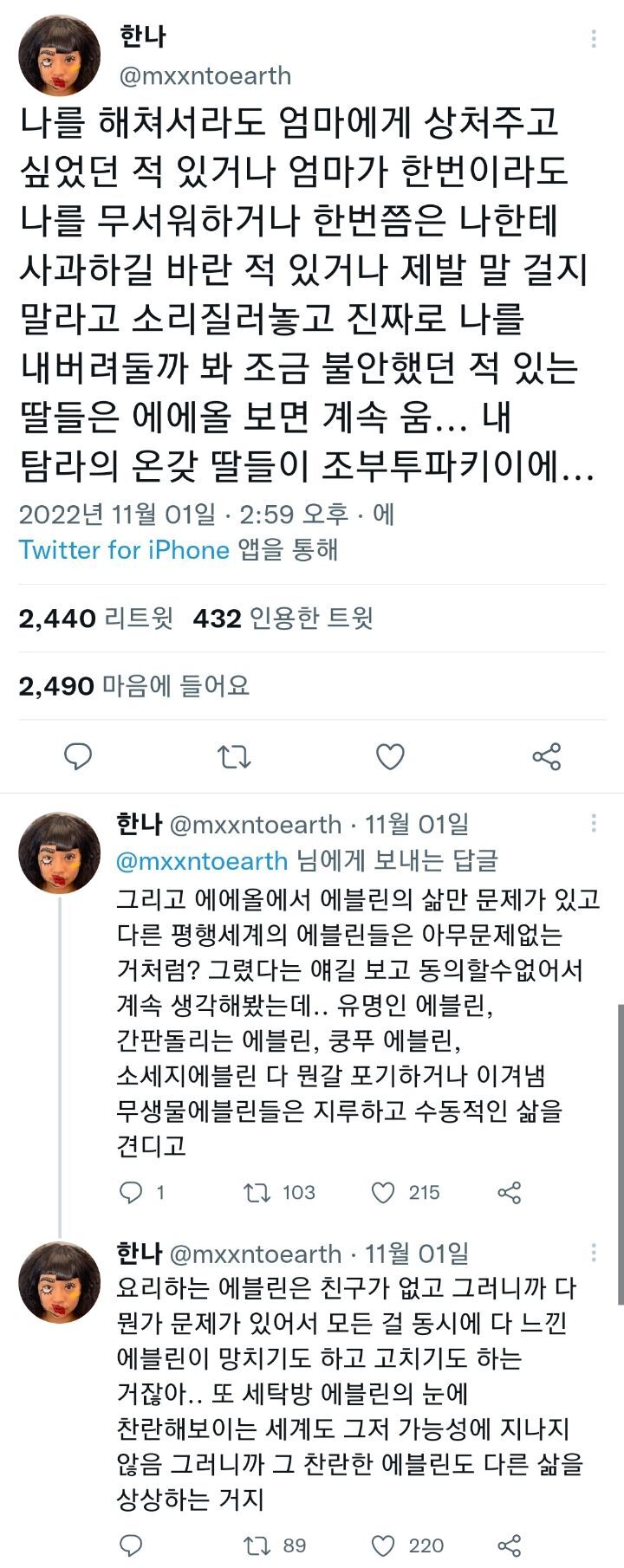Open more options on first reply
The width and height of the screenshot is (624, 1568).
594,823
